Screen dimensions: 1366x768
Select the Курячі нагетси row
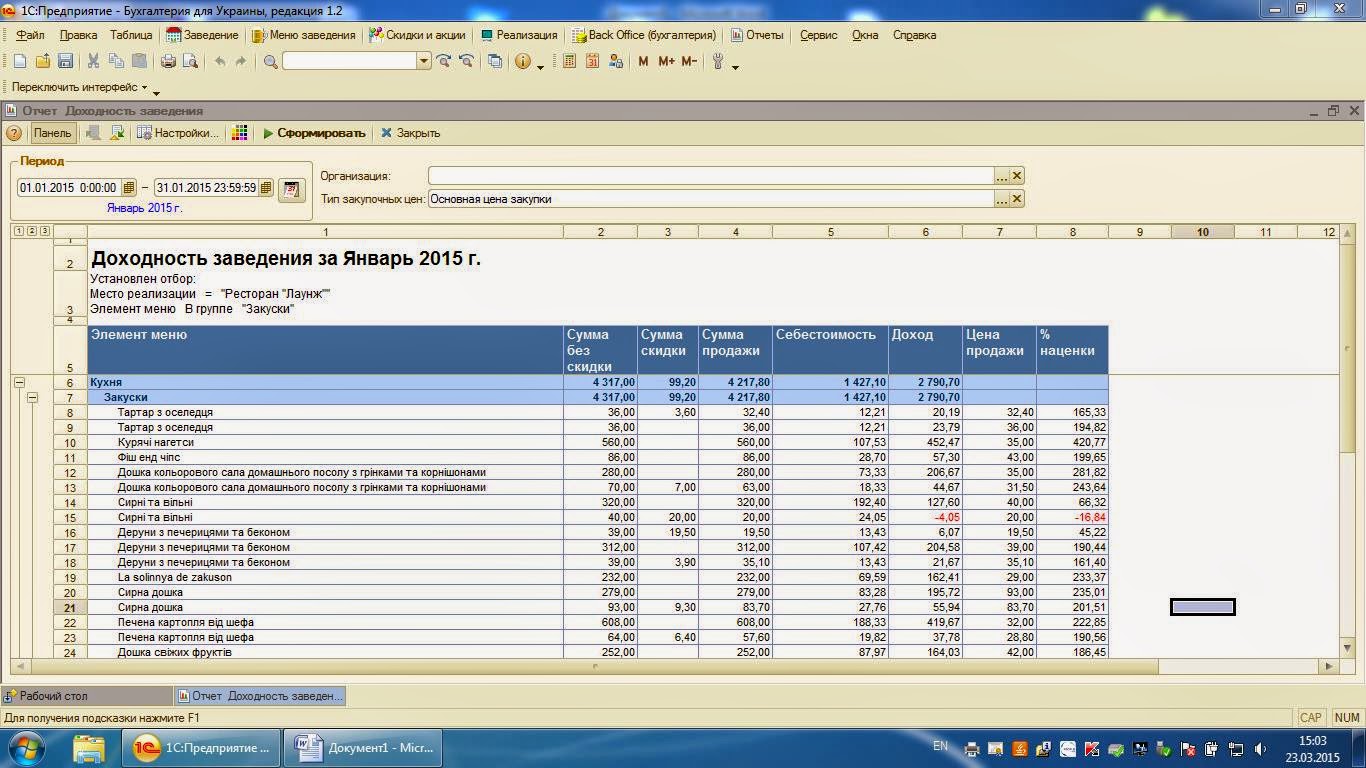598,442
